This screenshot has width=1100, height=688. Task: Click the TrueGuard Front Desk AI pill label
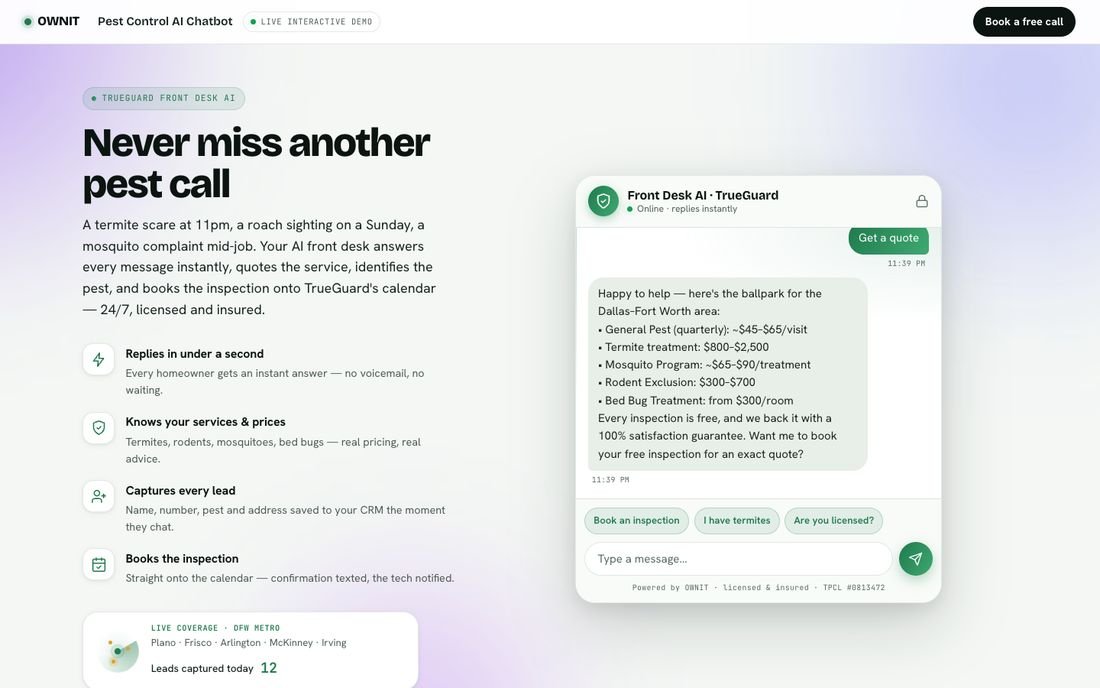pyautogui.click(x=163, y=98)
